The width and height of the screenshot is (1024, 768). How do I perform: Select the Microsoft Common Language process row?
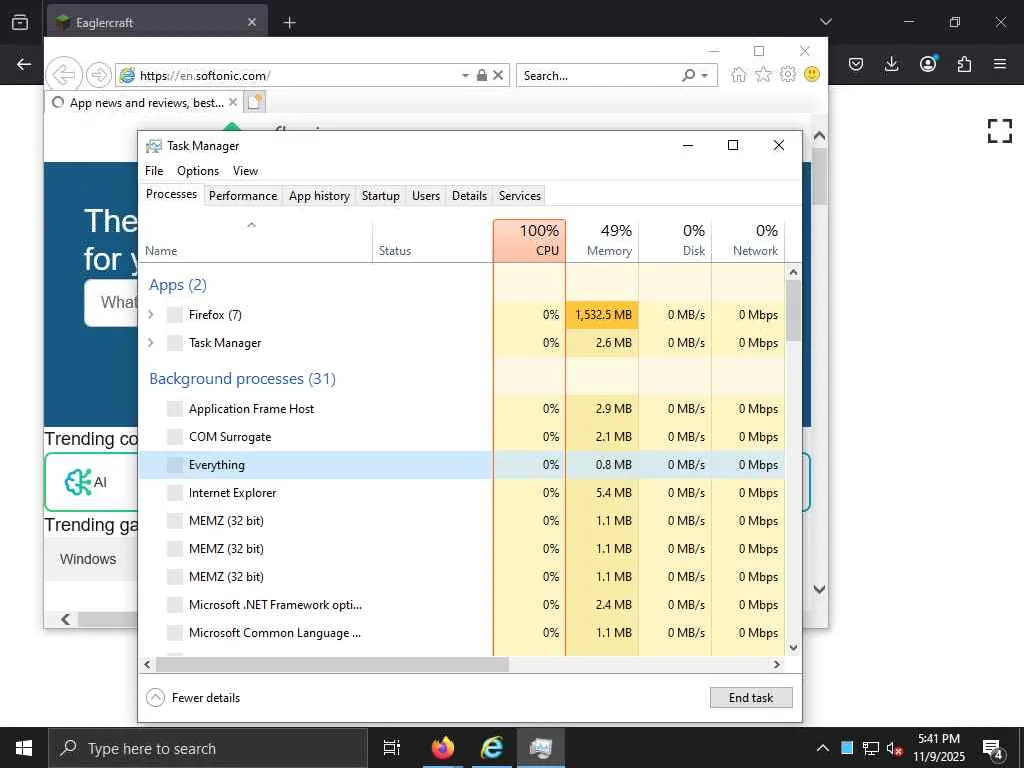462,633
